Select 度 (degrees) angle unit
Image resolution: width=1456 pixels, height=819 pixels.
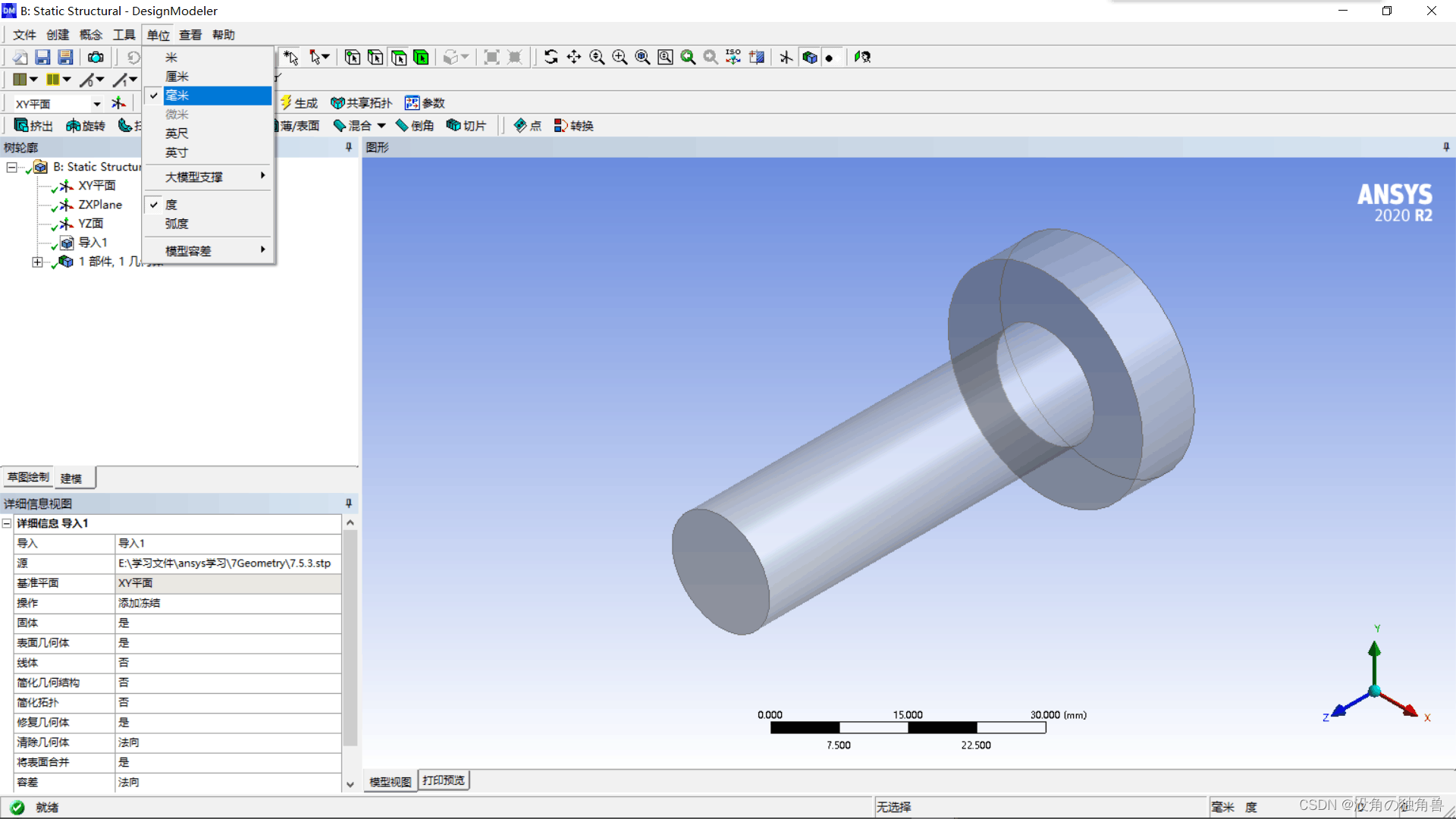[x=171, y=205]
